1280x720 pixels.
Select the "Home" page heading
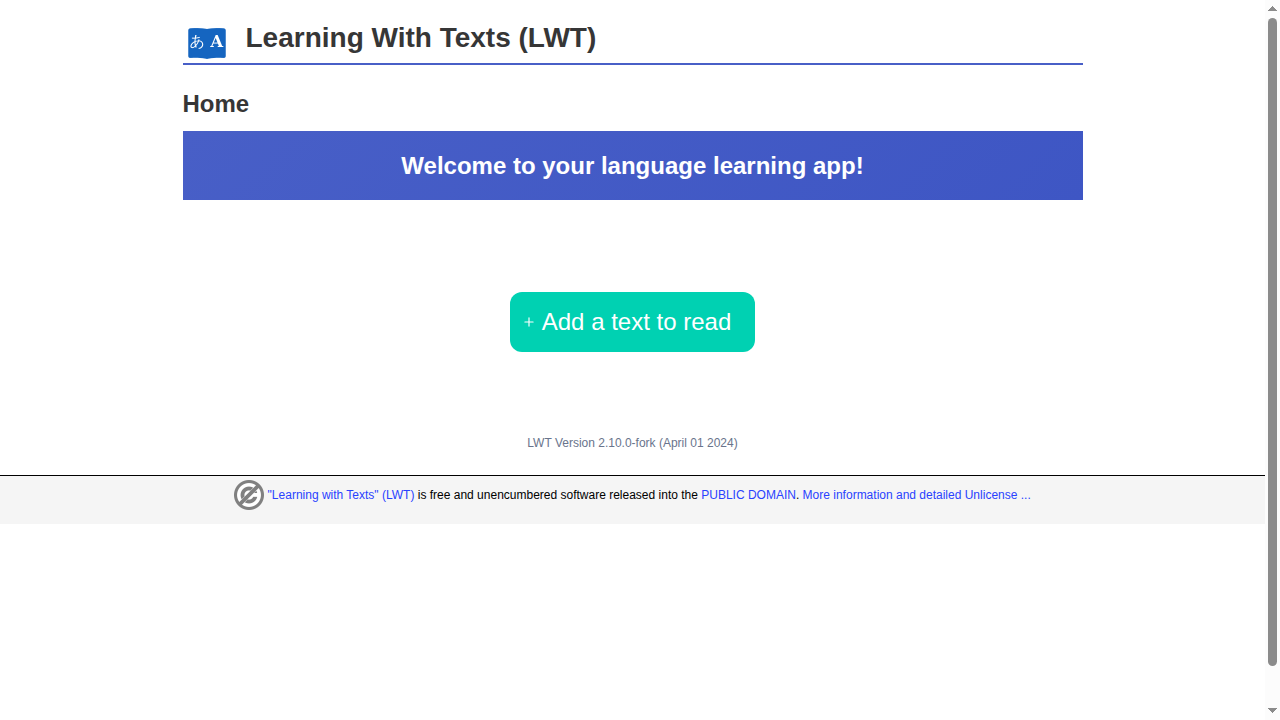(x=215, y=103)
